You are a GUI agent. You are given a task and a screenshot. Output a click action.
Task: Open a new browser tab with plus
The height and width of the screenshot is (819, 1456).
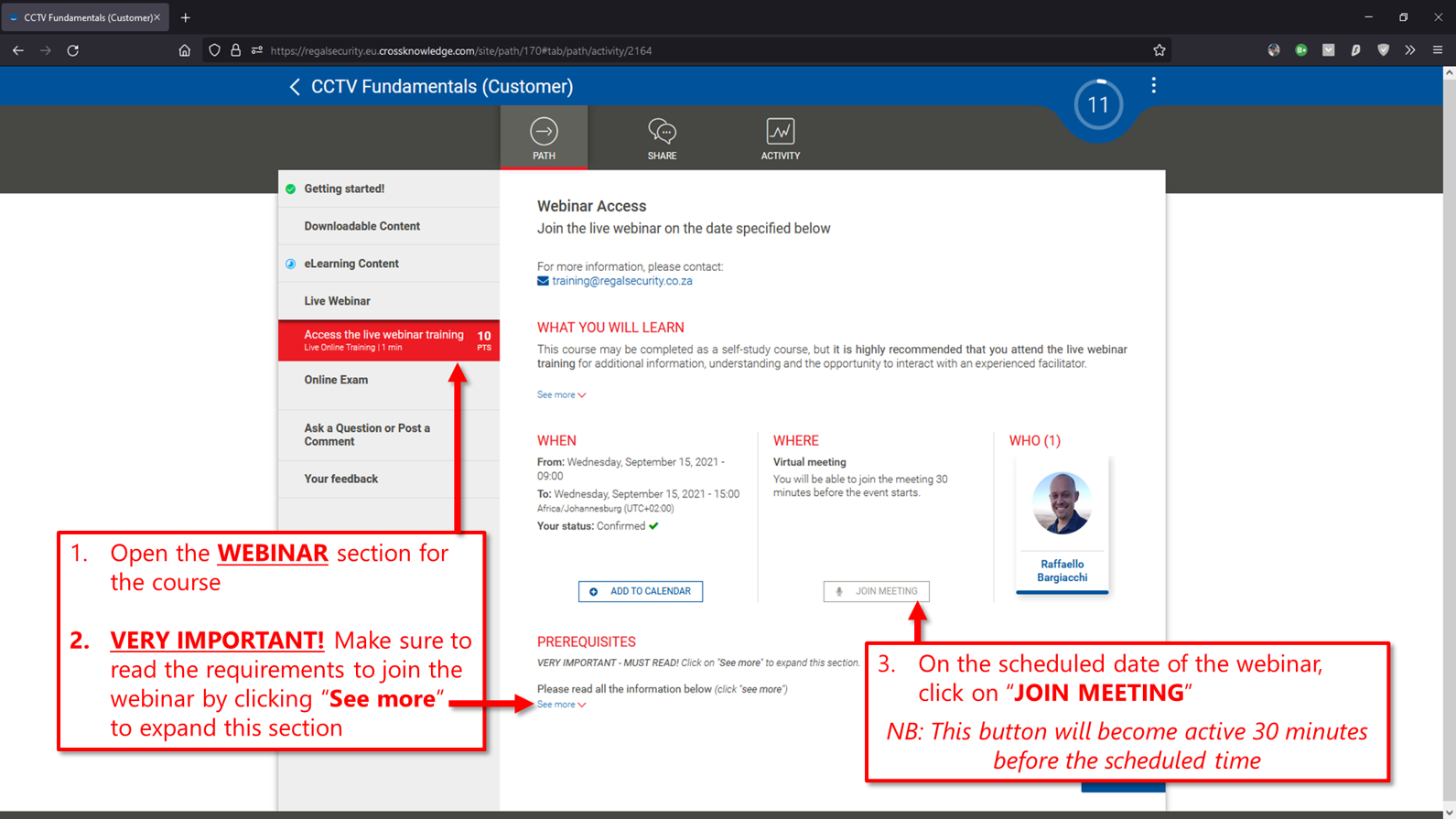coord(186,17)
